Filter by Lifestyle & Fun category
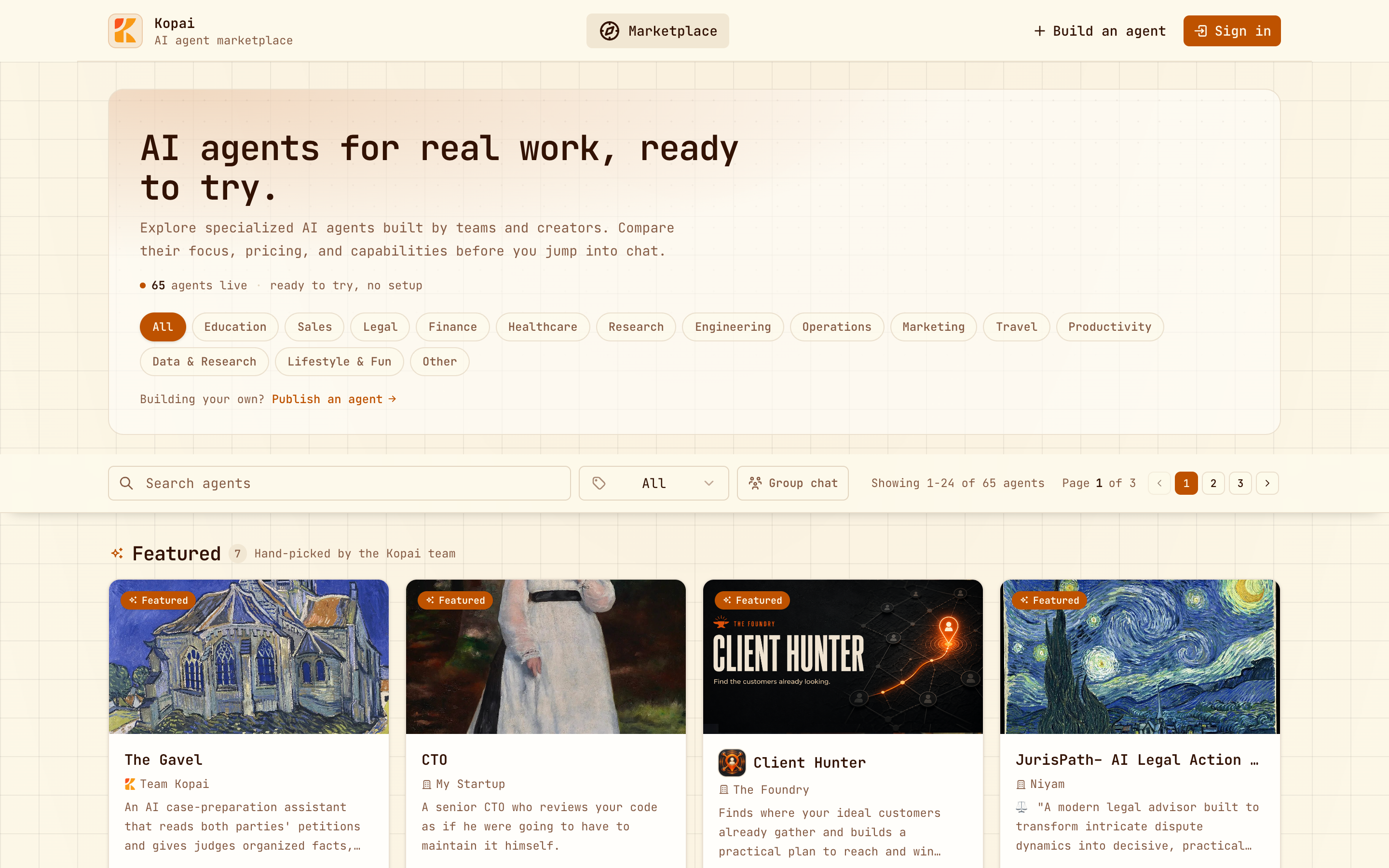 [339, 362]
